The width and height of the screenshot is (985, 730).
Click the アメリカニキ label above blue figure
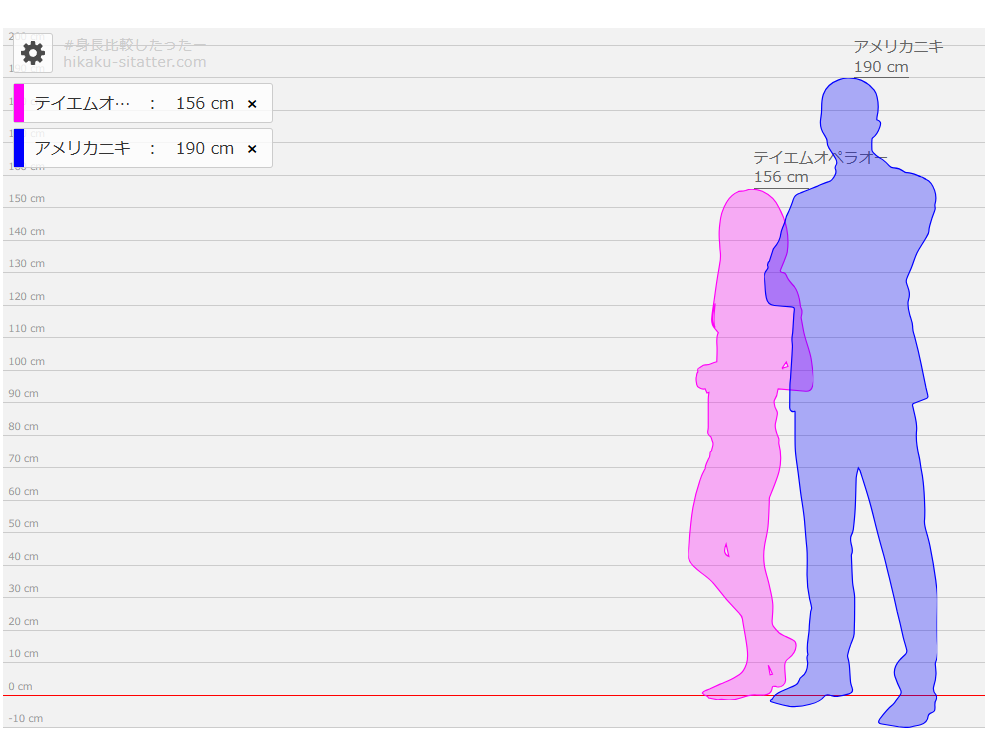(x=897, y=47)
